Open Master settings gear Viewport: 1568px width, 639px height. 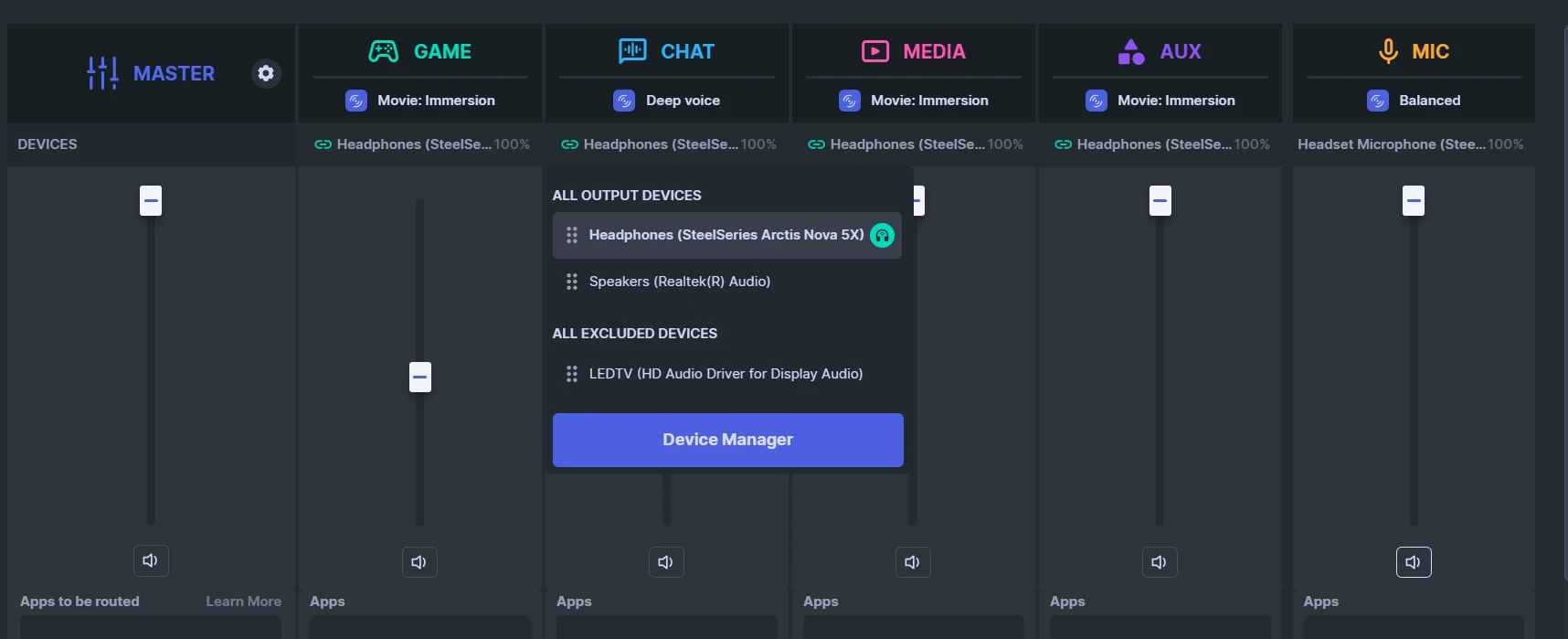(x=266, y=73)
